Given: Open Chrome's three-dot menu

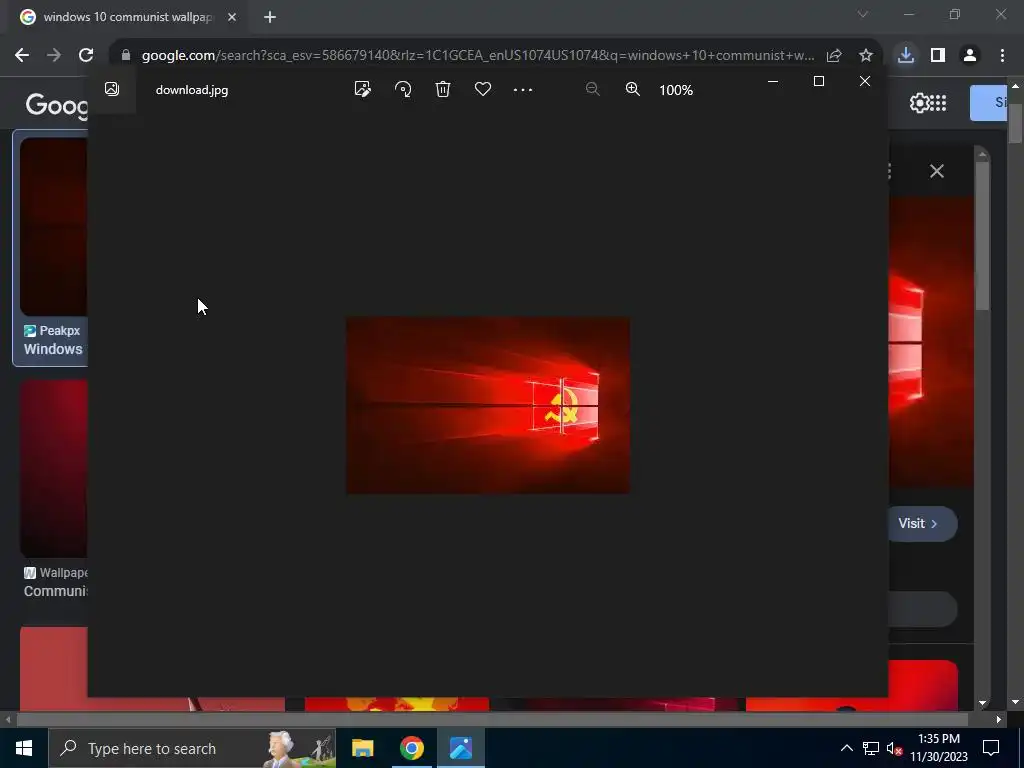Looking at the screenshot, I should 1002,56.
